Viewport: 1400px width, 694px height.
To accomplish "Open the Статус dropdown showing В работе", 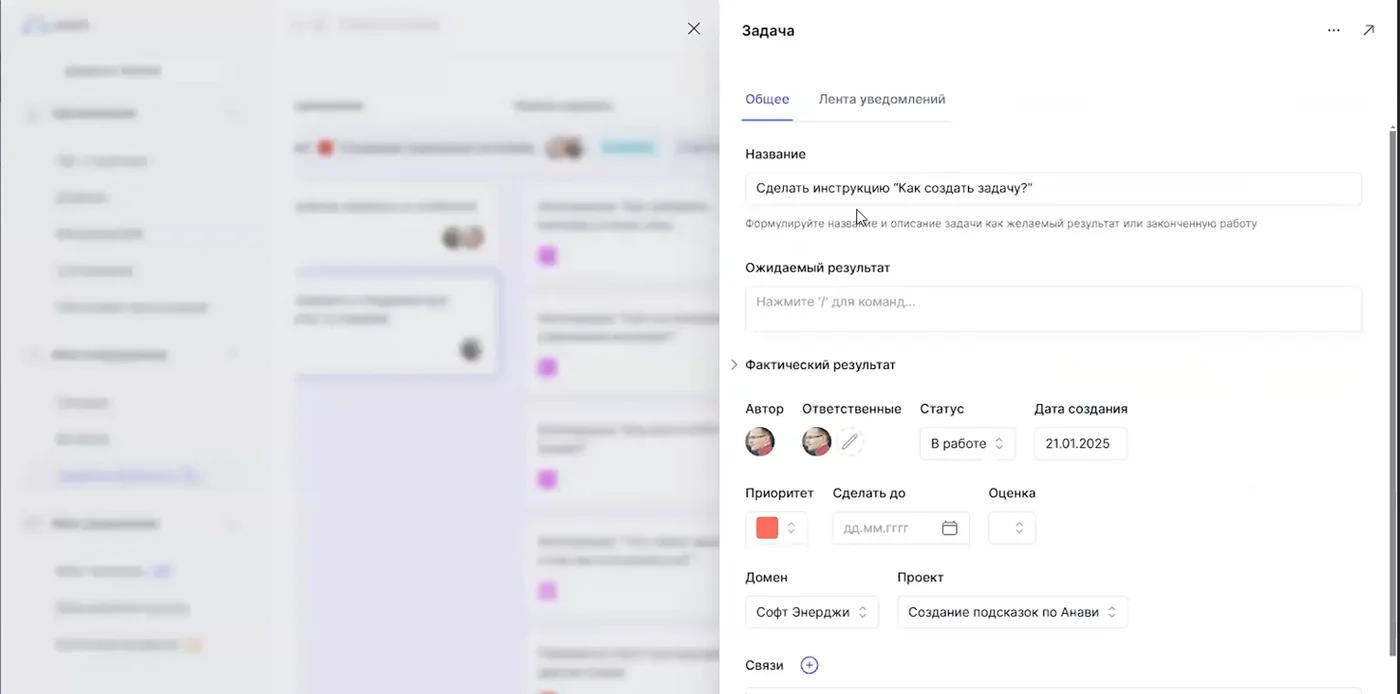I will (x=967, y=444).
